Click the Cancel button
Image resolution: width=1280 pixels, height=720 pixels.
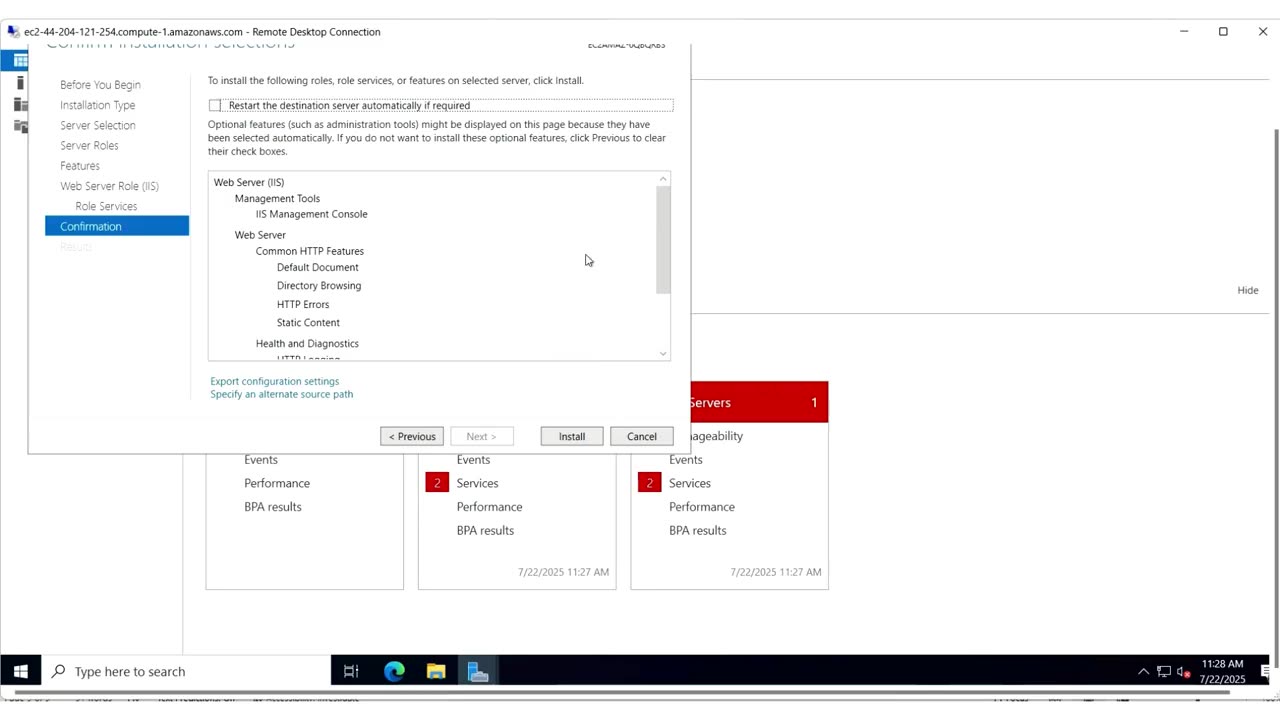pos(642,436)
